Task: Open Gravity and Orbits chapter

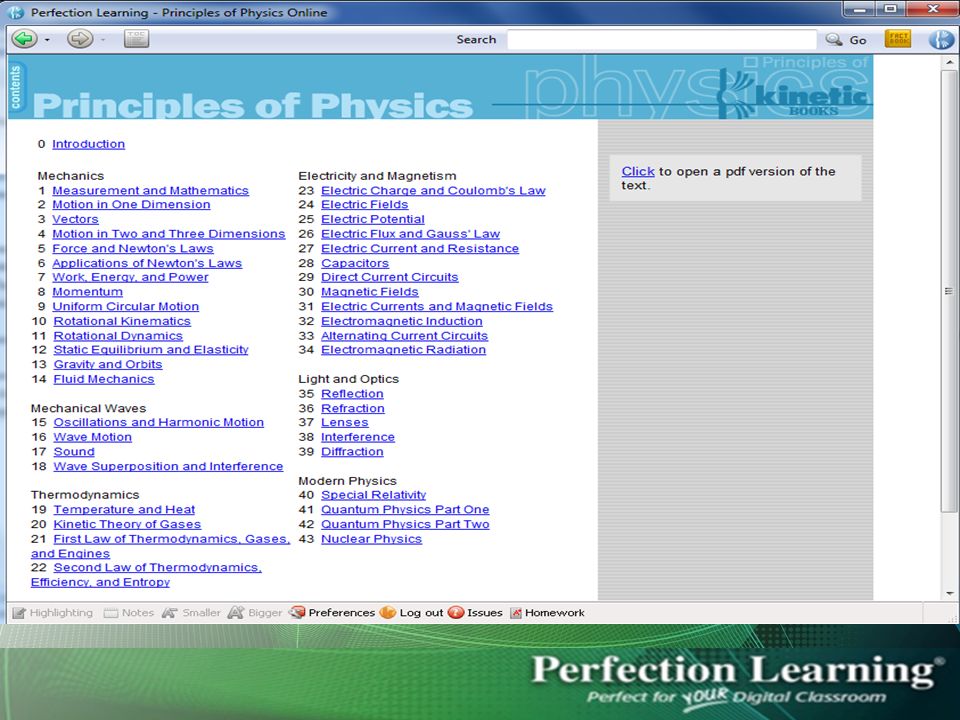Action: [108, 364]
